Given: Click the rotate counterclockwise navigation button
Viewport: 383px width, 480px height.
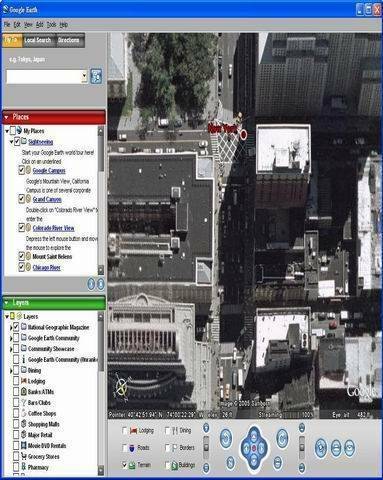Looking at the screenshot, I should tap(226, 438).
